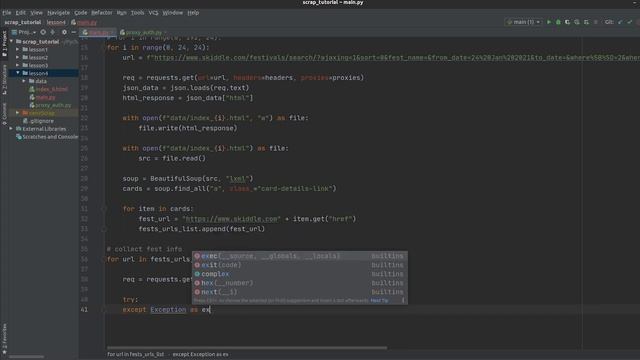The width and height of the screenshot is (640, 360).
Task: Click the concurrency diagram run icon
Action: tap(586, 22)
